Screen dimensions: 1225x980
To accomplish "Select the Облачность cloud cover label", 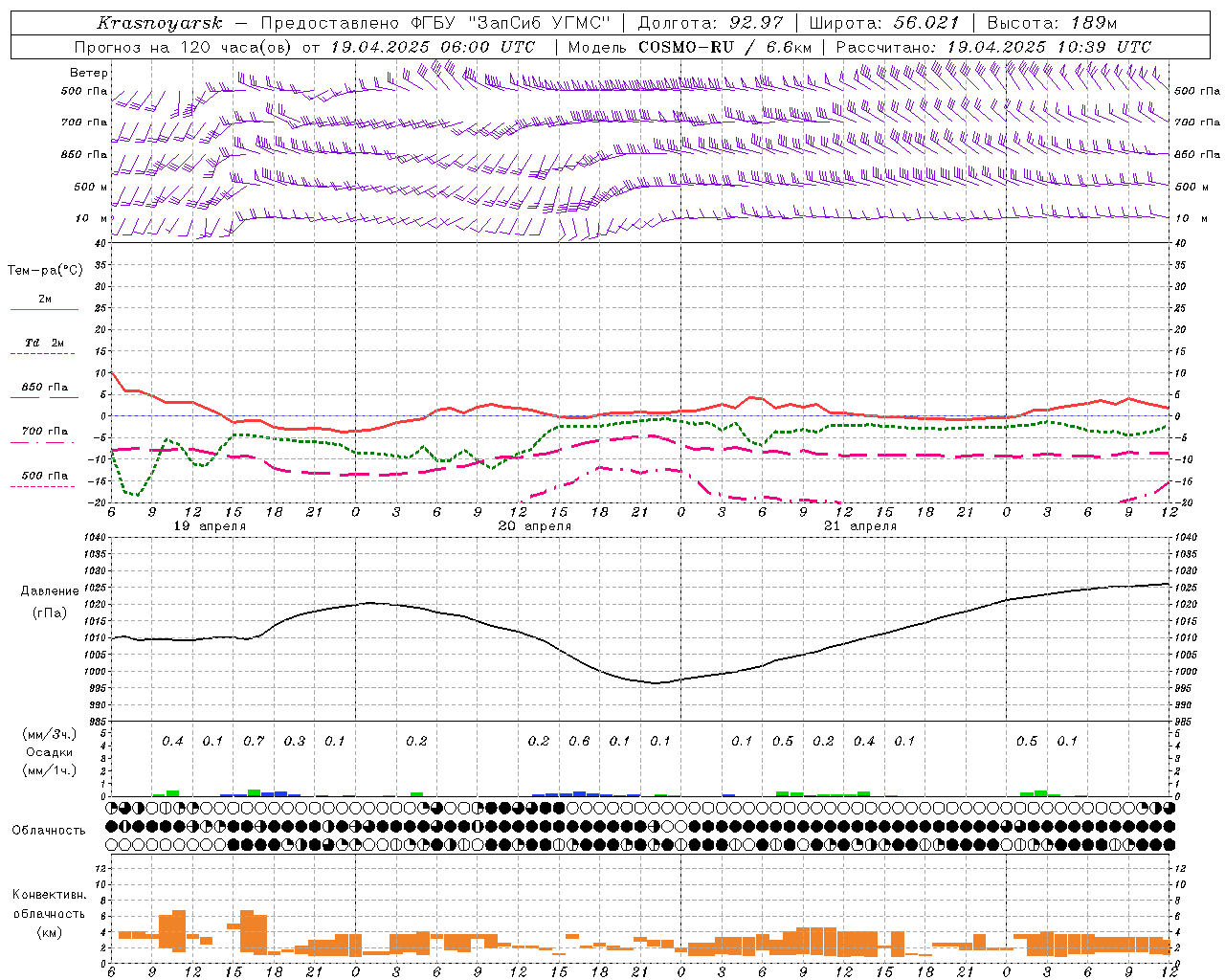I will click(x=49, y=831).
